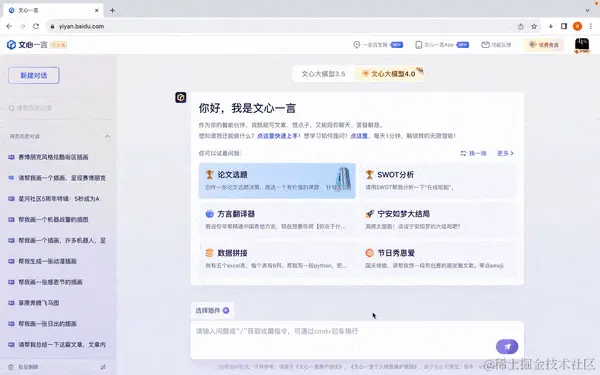Click the 批量删除 trash icon in the sidebar
The height and width of the screenshot is (375, 600).
pyautogui.click(x=11, y=367)
